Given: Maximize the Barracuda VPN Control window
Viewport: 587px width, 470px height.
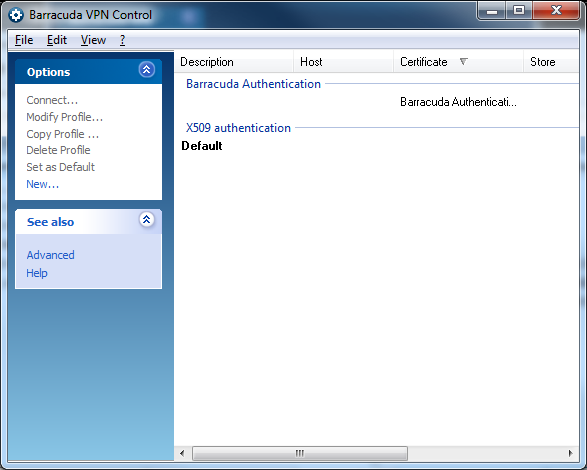Looking at the screenshot, I should click(x=519, y=11).
